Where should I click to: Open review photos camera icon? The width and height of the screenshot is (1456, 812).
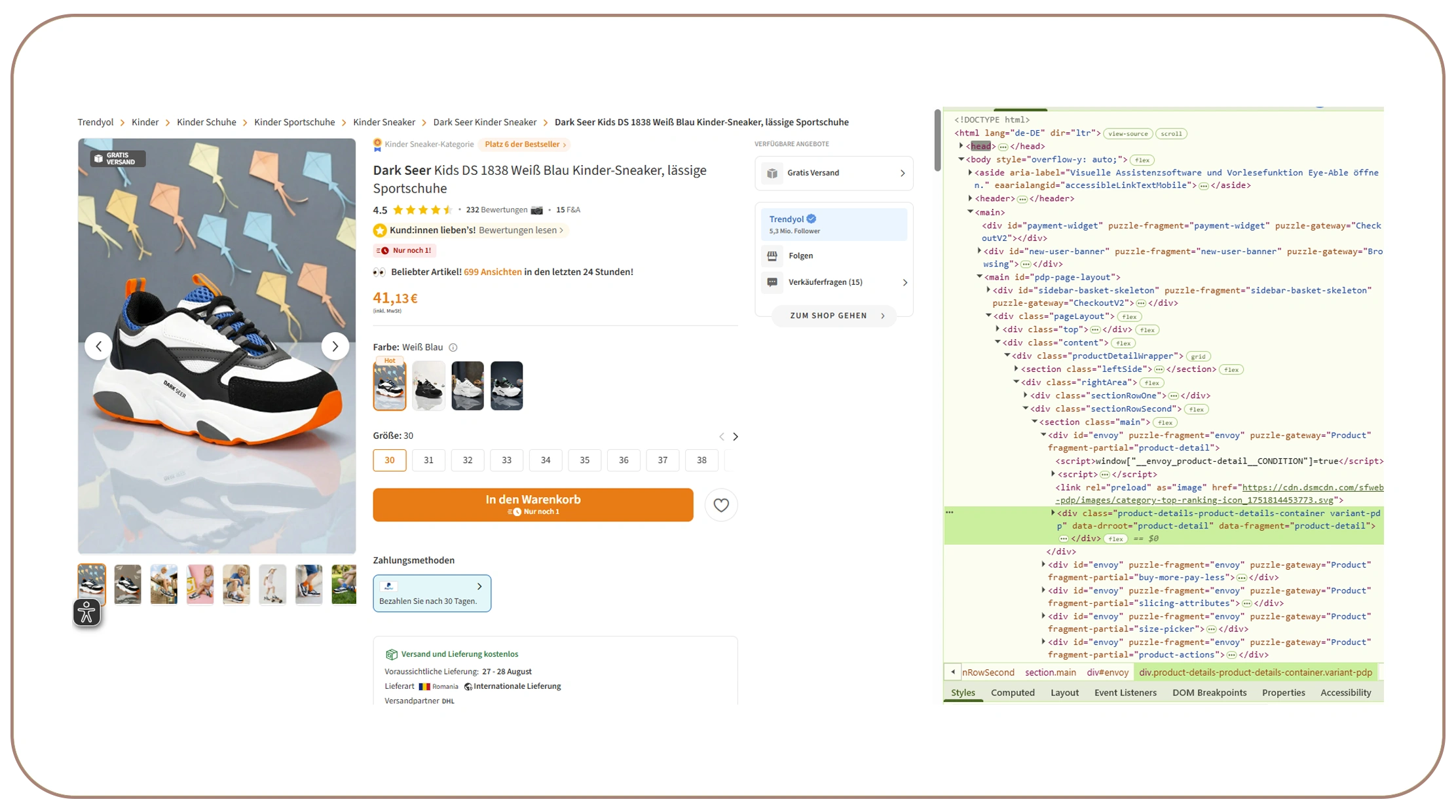[536, 210]
